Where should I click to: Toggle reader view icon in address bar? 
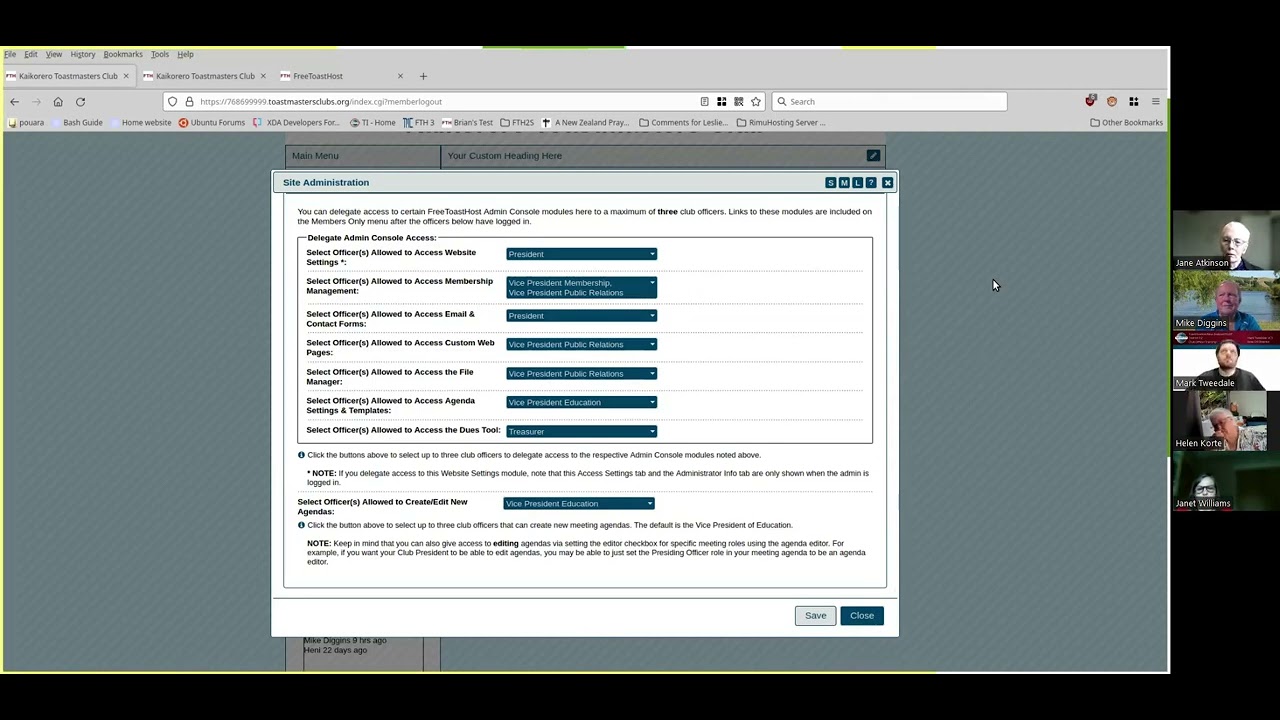704,102
